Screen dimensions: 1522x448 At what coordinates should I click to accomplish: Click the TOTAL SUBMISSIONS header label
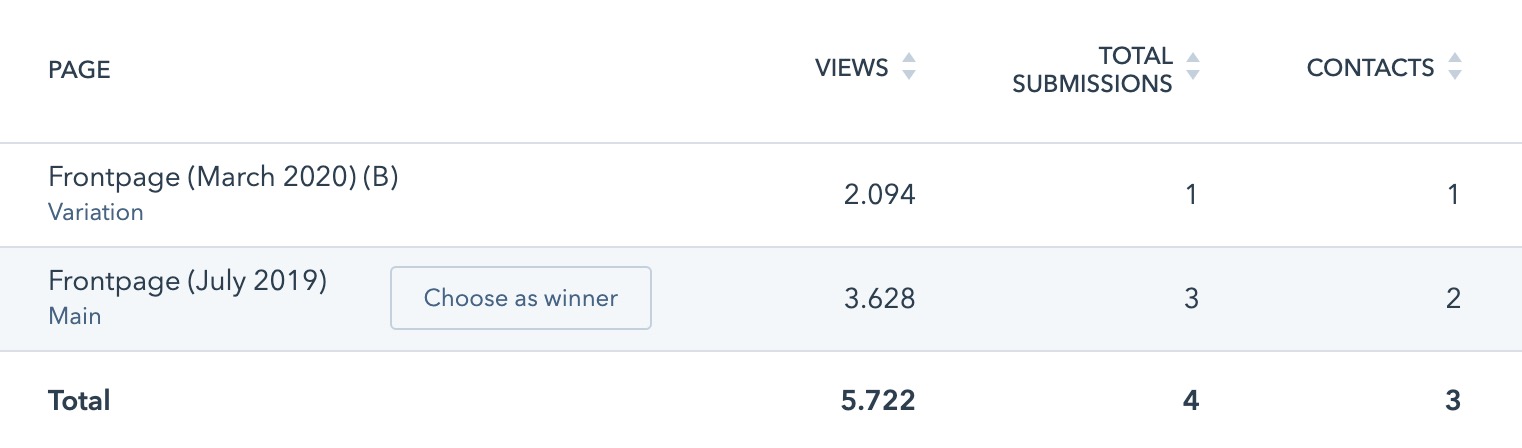coord(1092,70)
